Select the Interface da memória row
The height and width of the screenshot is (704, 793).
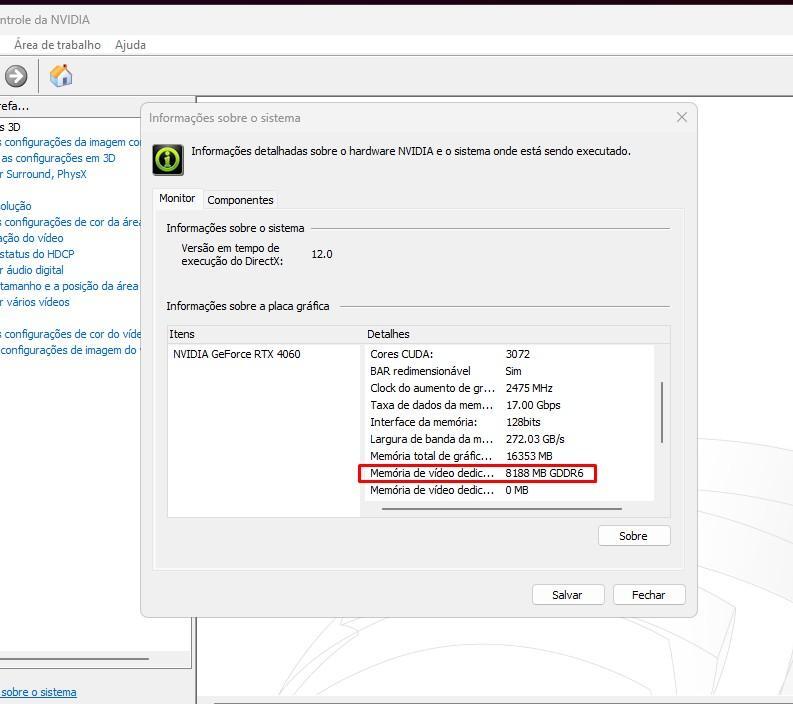click(x=509, y=422)
